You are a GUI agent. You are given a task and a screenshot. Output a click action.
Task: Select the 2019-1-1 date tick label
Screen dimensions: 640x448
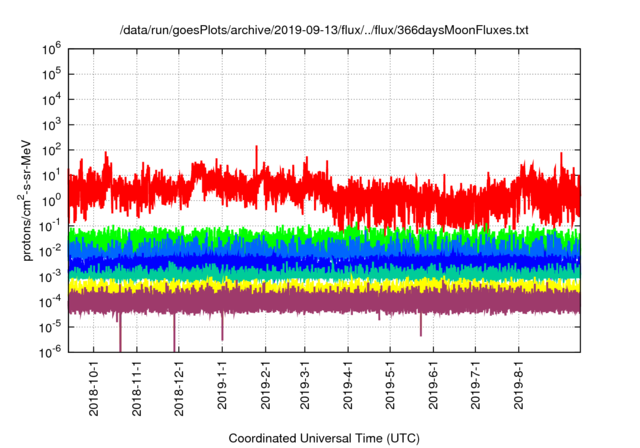[223, 386]
